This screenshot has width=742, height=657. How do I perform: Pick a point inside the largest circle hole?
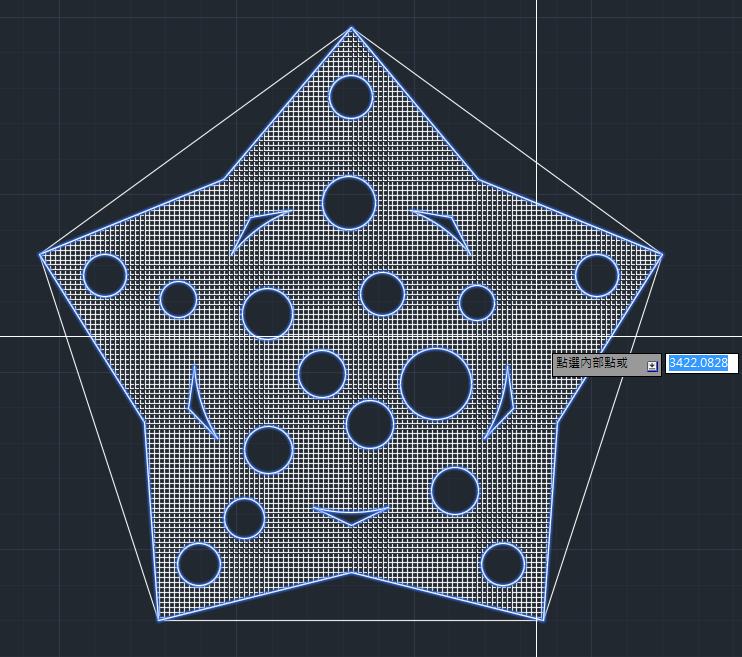436,384
